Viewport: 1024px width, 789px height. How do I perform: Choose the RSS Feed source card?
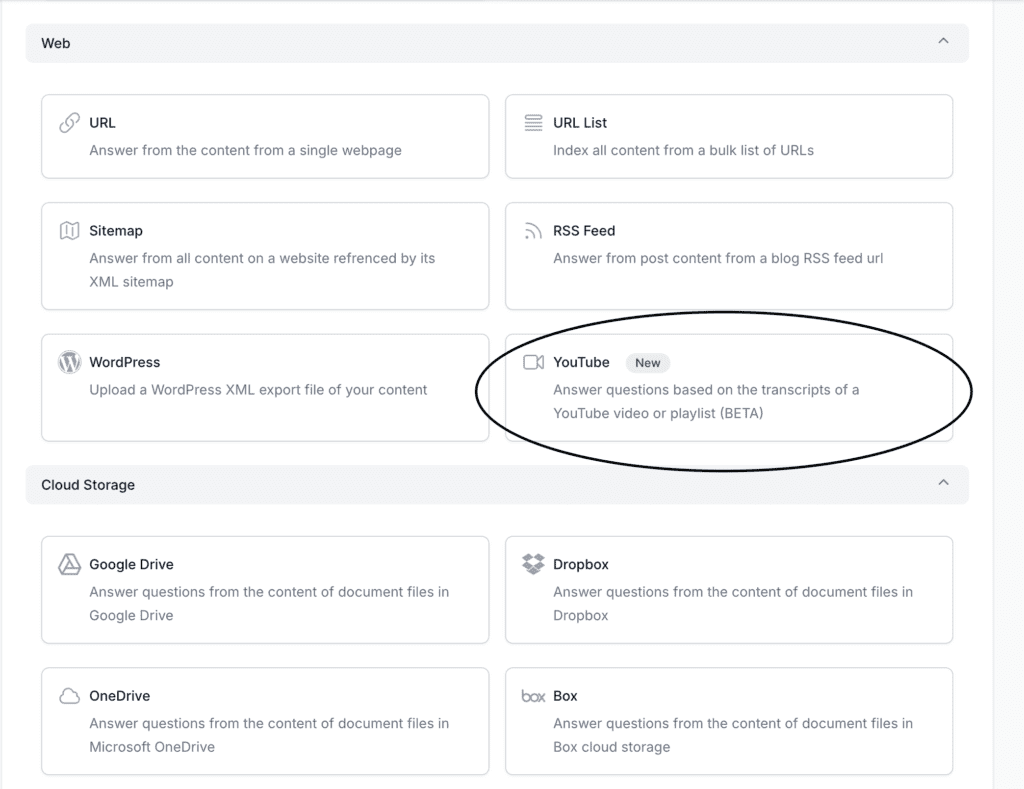coord(728,256)
